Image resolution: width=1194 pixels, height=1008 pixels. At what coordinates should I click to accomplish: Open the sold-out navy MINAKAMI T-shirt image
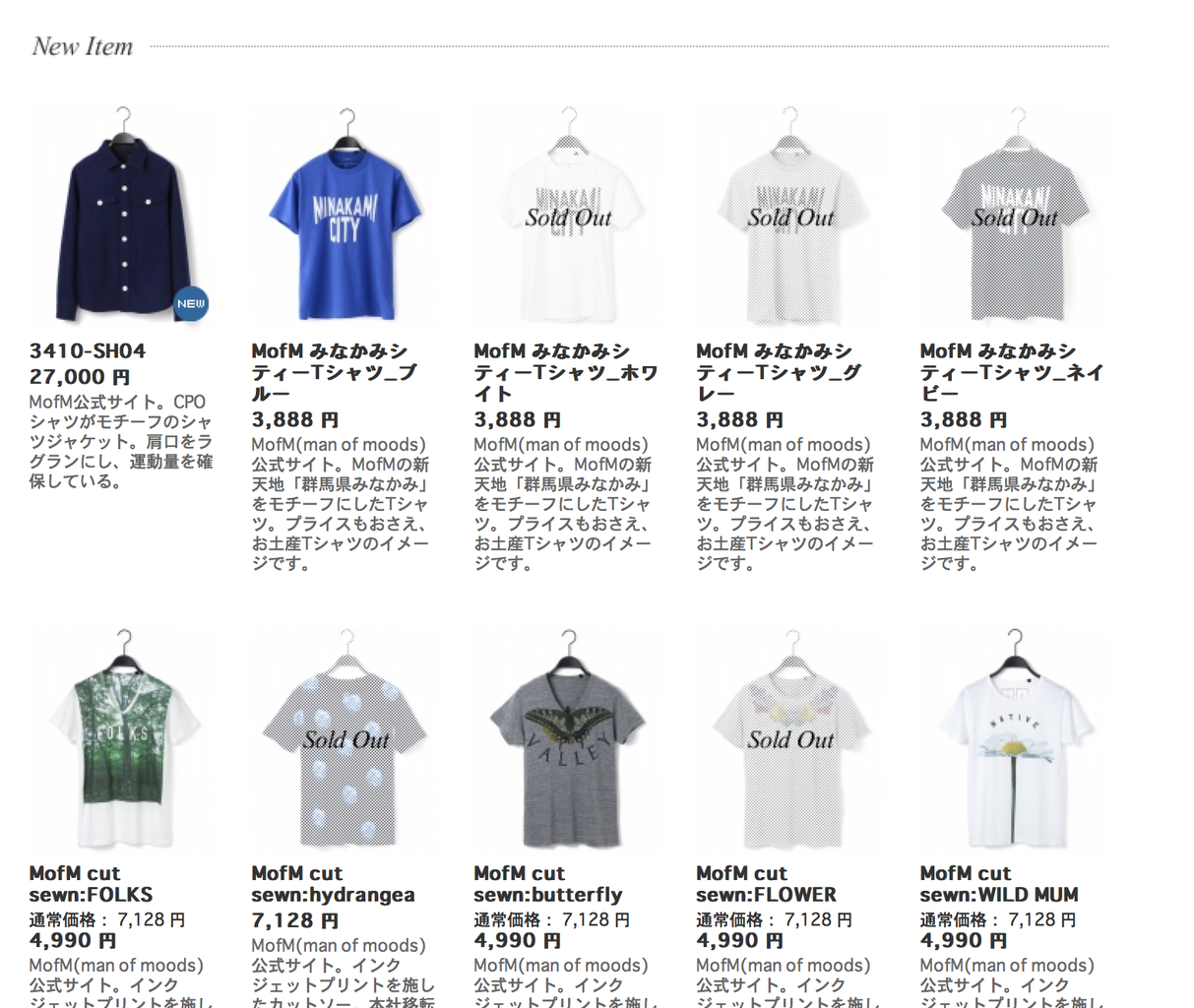1015,214
